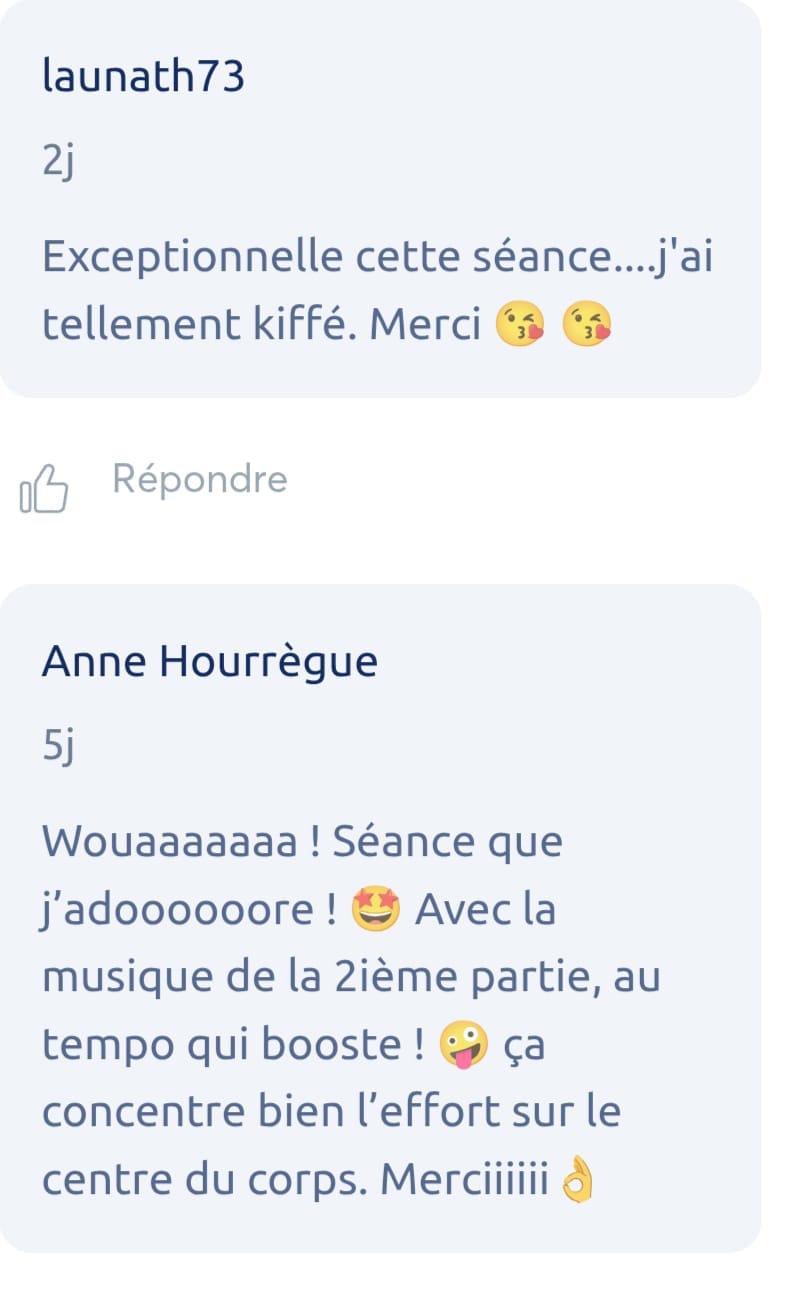Click the star-eyes emoji
Viewport: 786px width, 1292px height.
click(377, 910)
